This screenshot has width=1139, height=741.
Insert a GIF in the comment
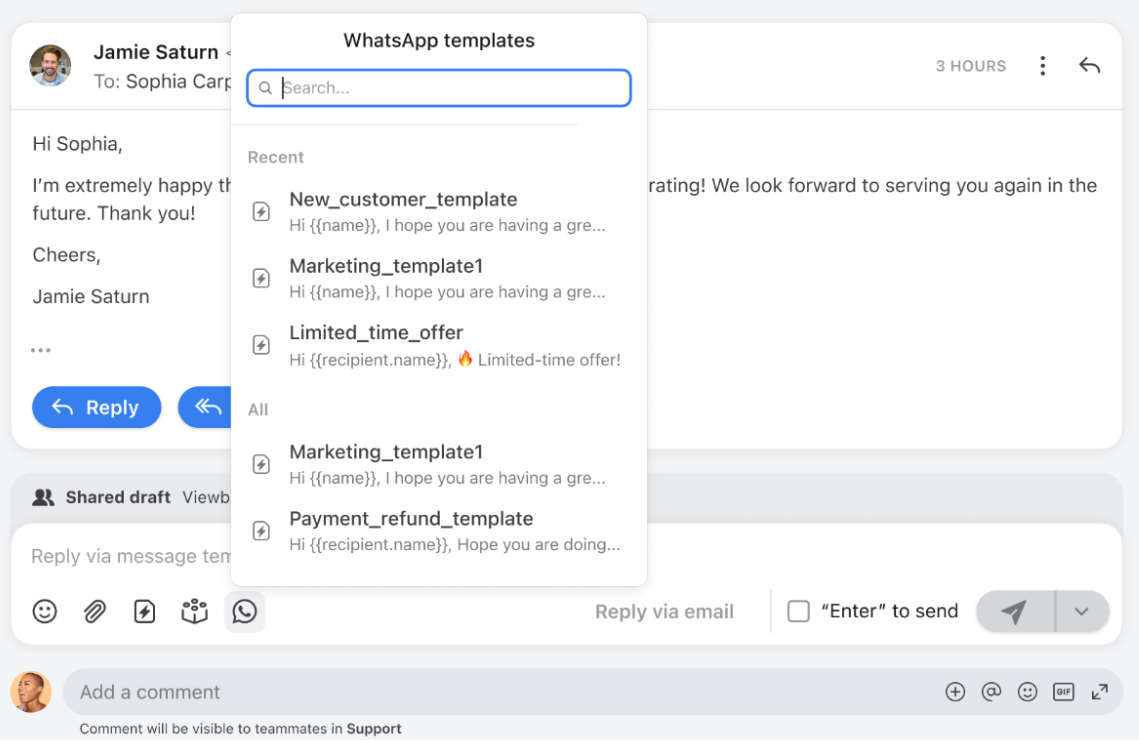pos(1063,692)
